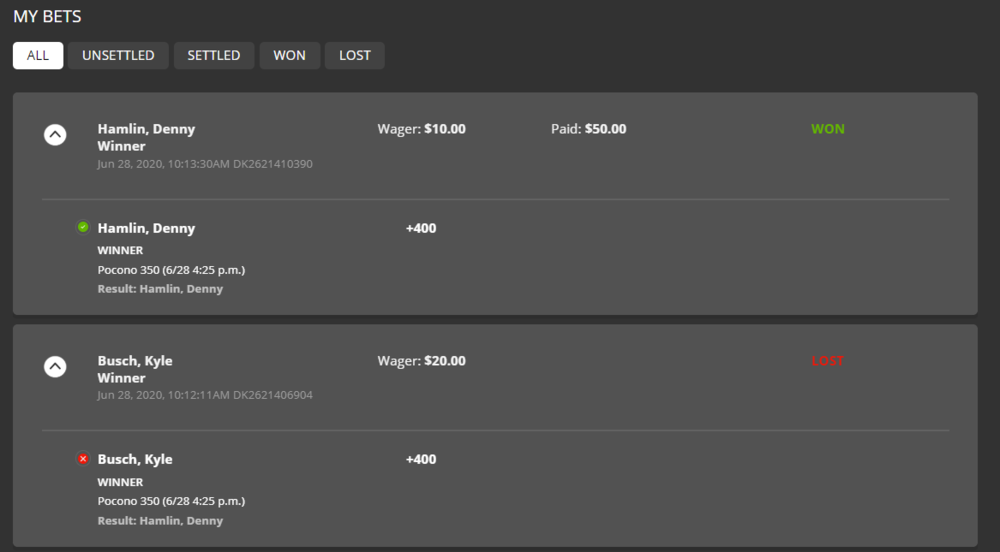Switch to the UNSETTLED tab
1000x552 pixels.
(118, 55)
